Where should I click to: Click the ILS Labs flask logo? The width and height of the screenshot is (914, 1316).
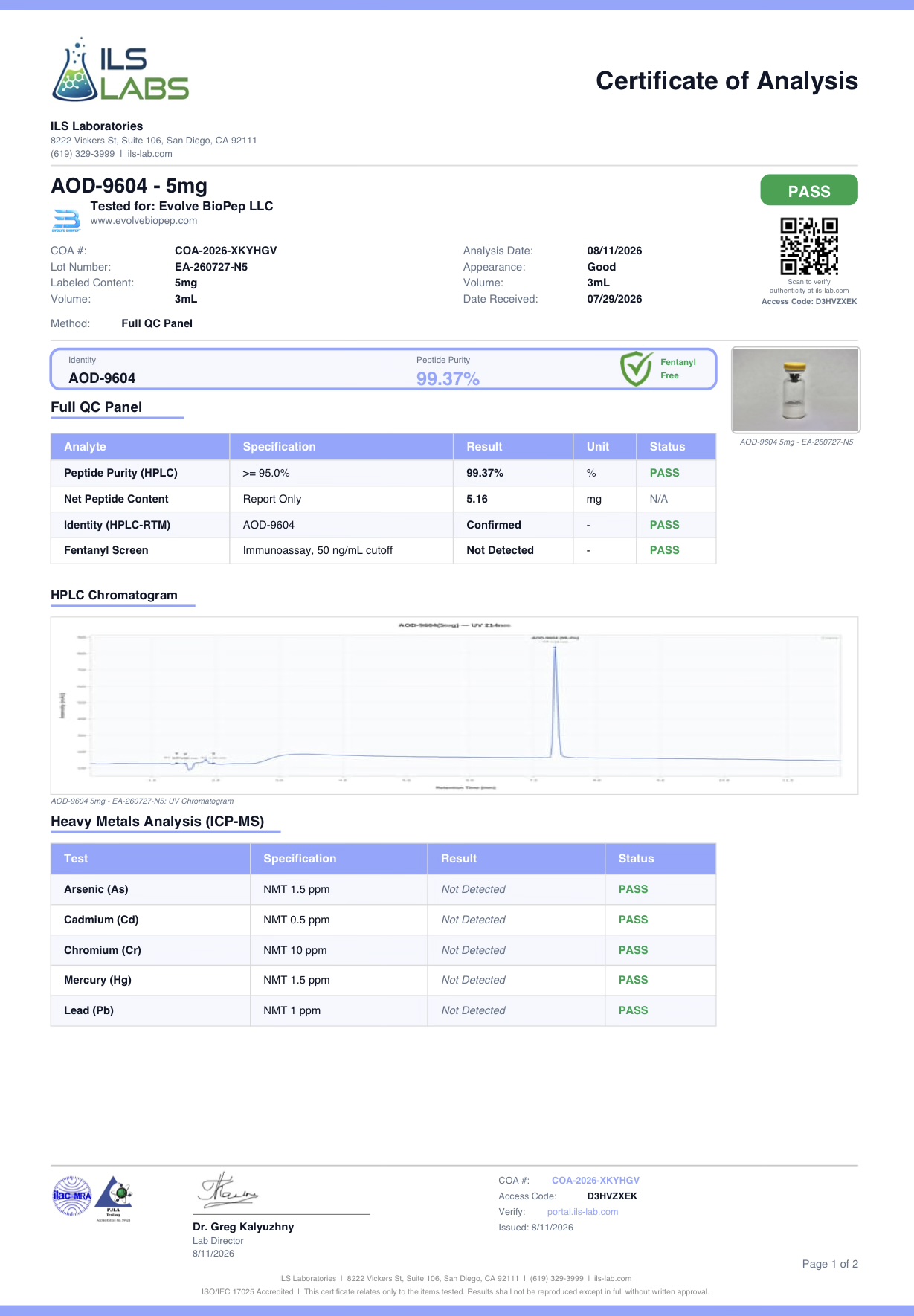(x=120, y=71)
